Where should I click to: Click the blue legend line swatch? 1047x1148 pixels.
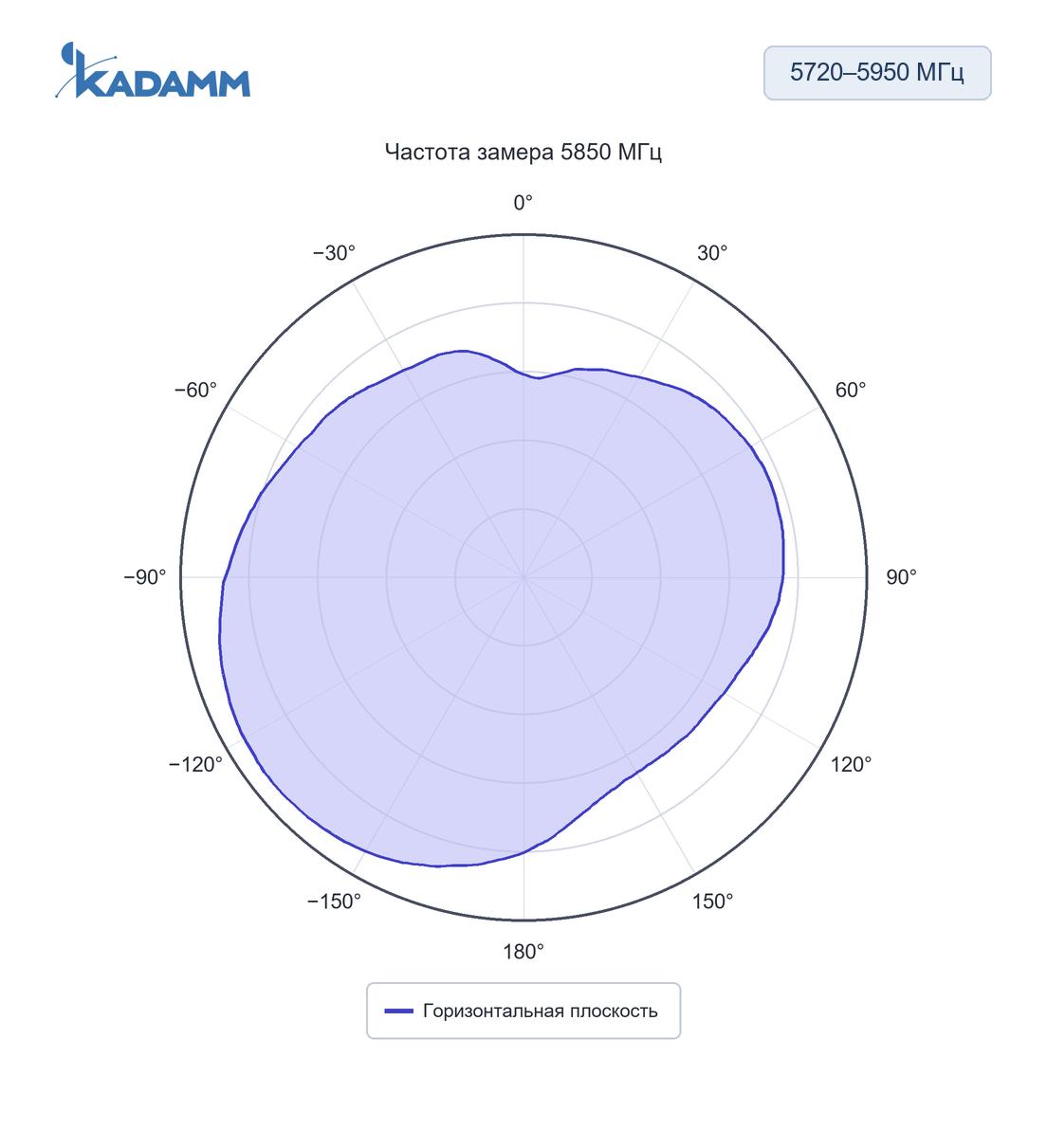[399, 1011]
